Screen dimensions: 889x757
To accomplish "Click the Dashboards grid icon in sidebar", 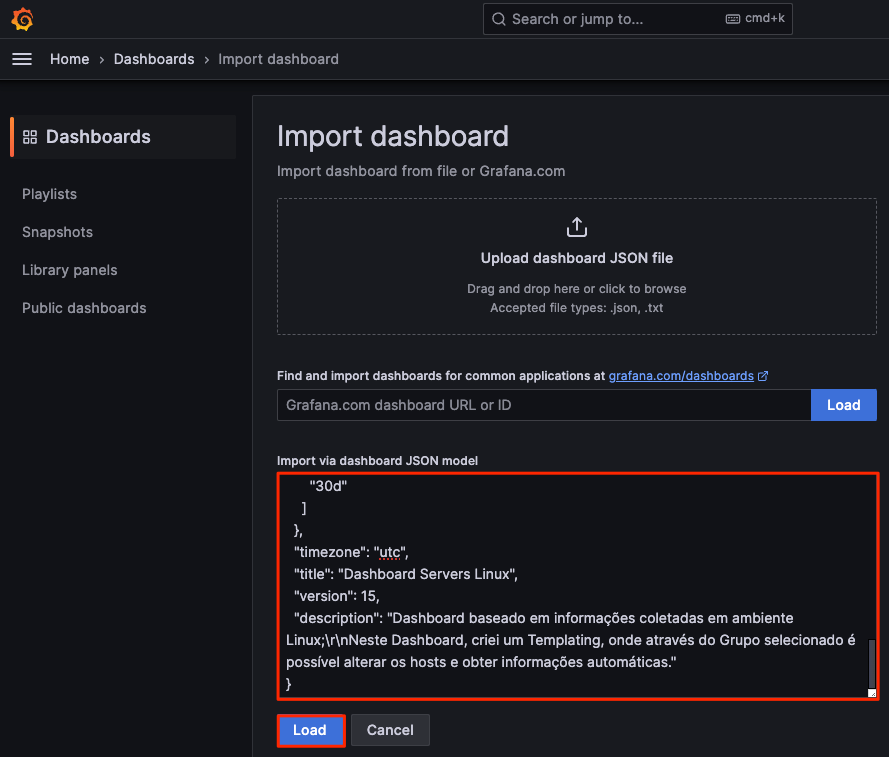I will coord(29,137).
